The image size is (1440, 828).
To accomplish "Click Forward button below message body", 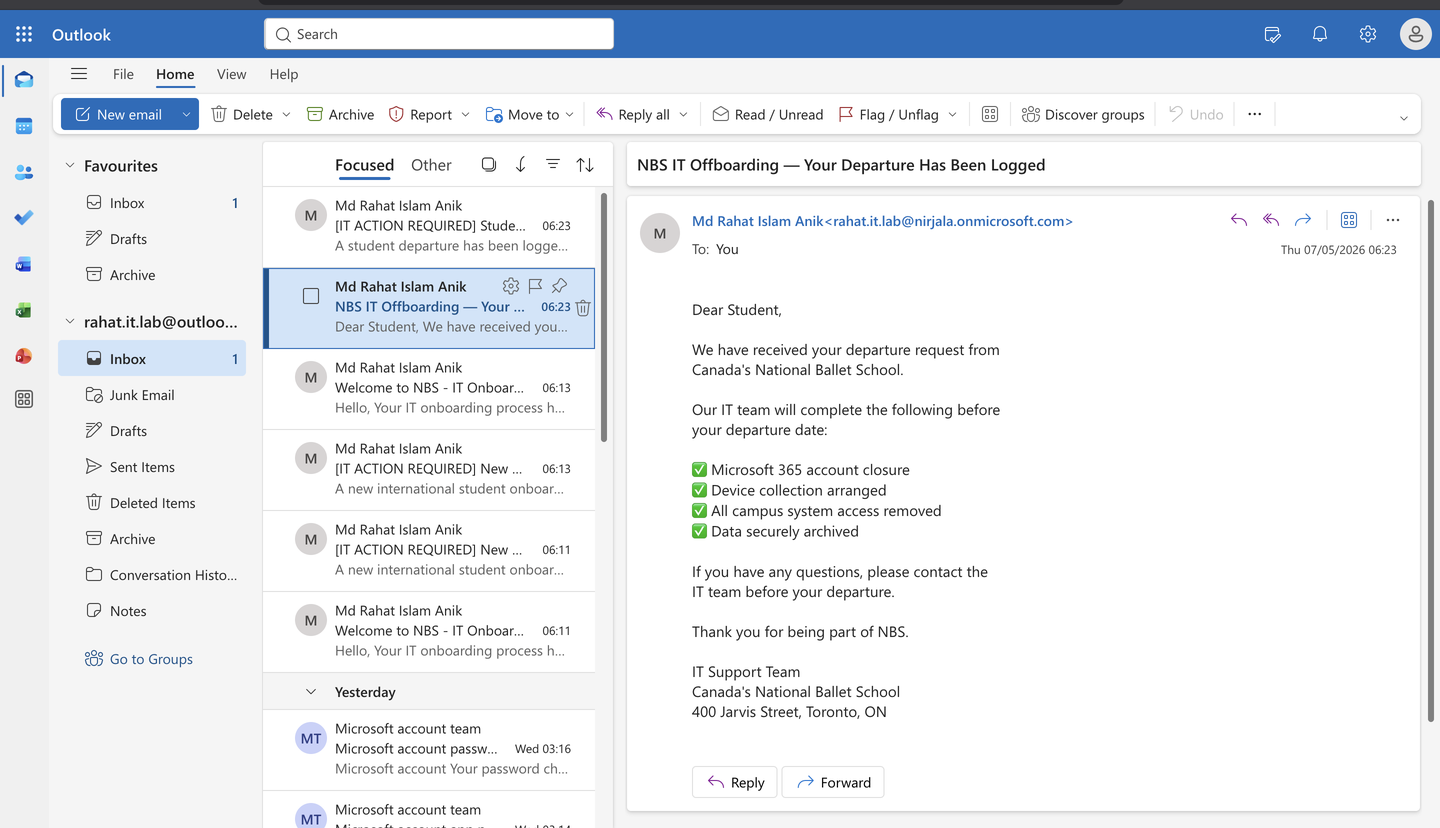I will pyautogui.click(x=833, y=782).
